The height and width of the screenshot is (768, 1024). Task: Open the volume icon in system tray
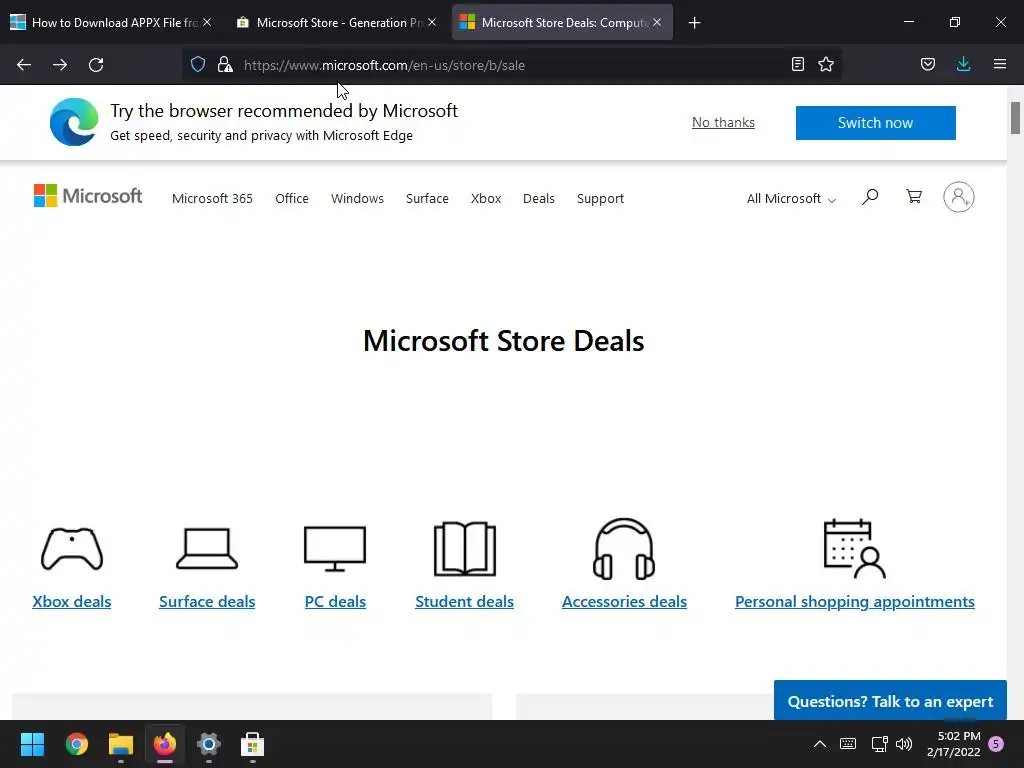tap(904, 744)
